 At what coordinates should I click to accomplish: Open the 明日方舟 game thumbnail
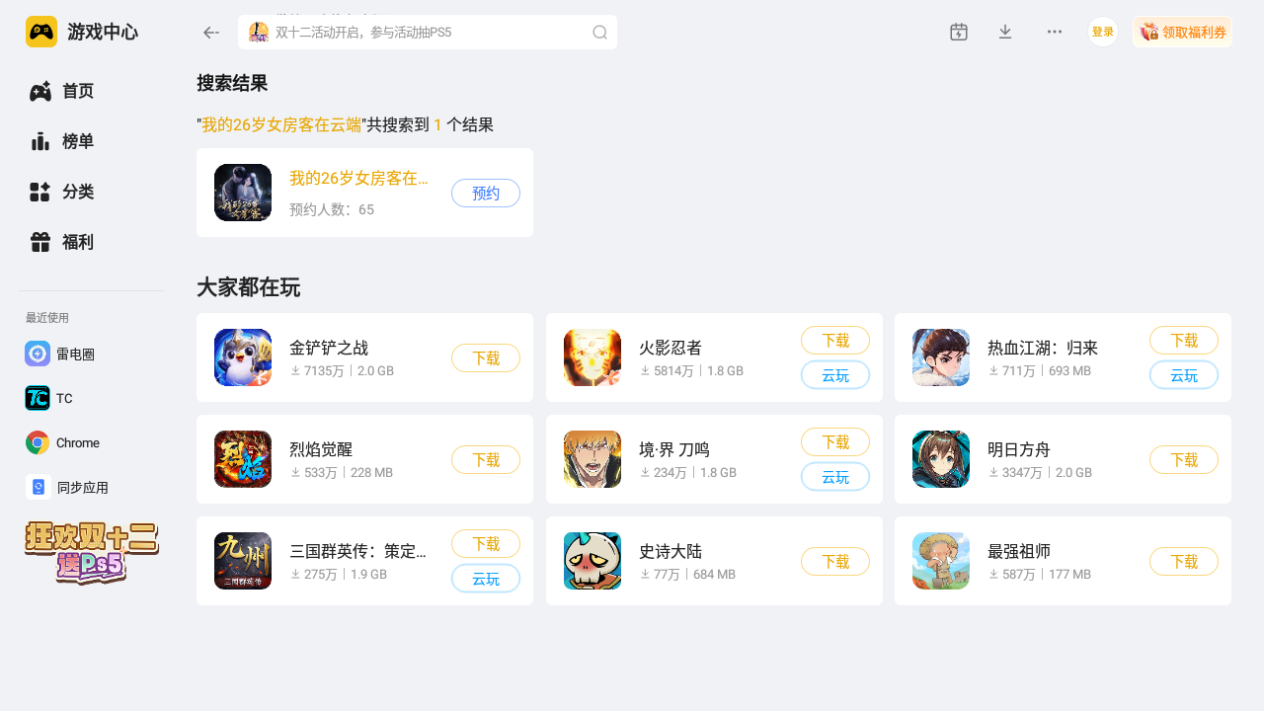coord(941,459)
